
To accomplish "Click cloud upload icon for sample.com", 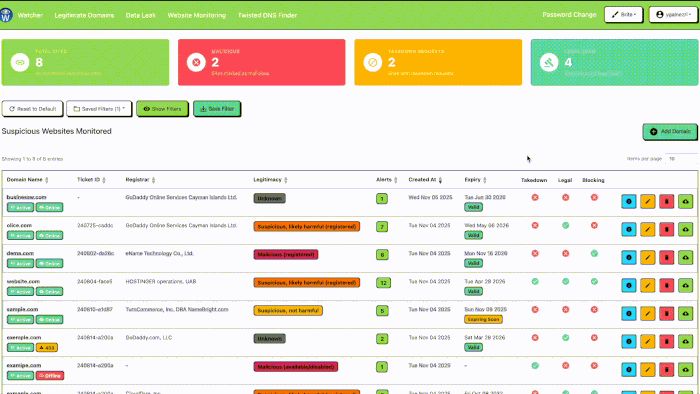I will 685,314.
